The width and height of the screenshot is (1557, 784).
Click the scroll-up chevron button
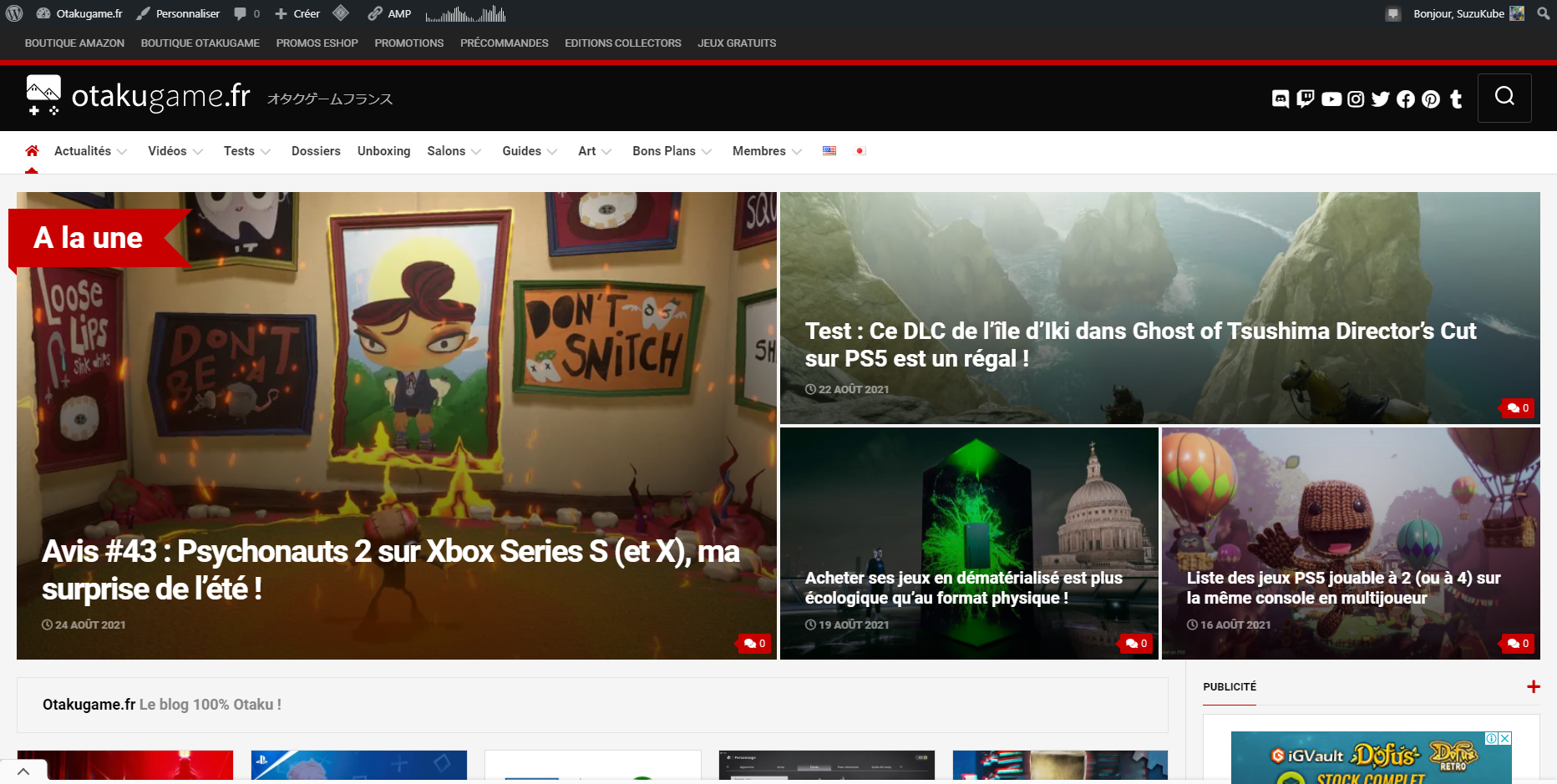click(x=23, y=771)
